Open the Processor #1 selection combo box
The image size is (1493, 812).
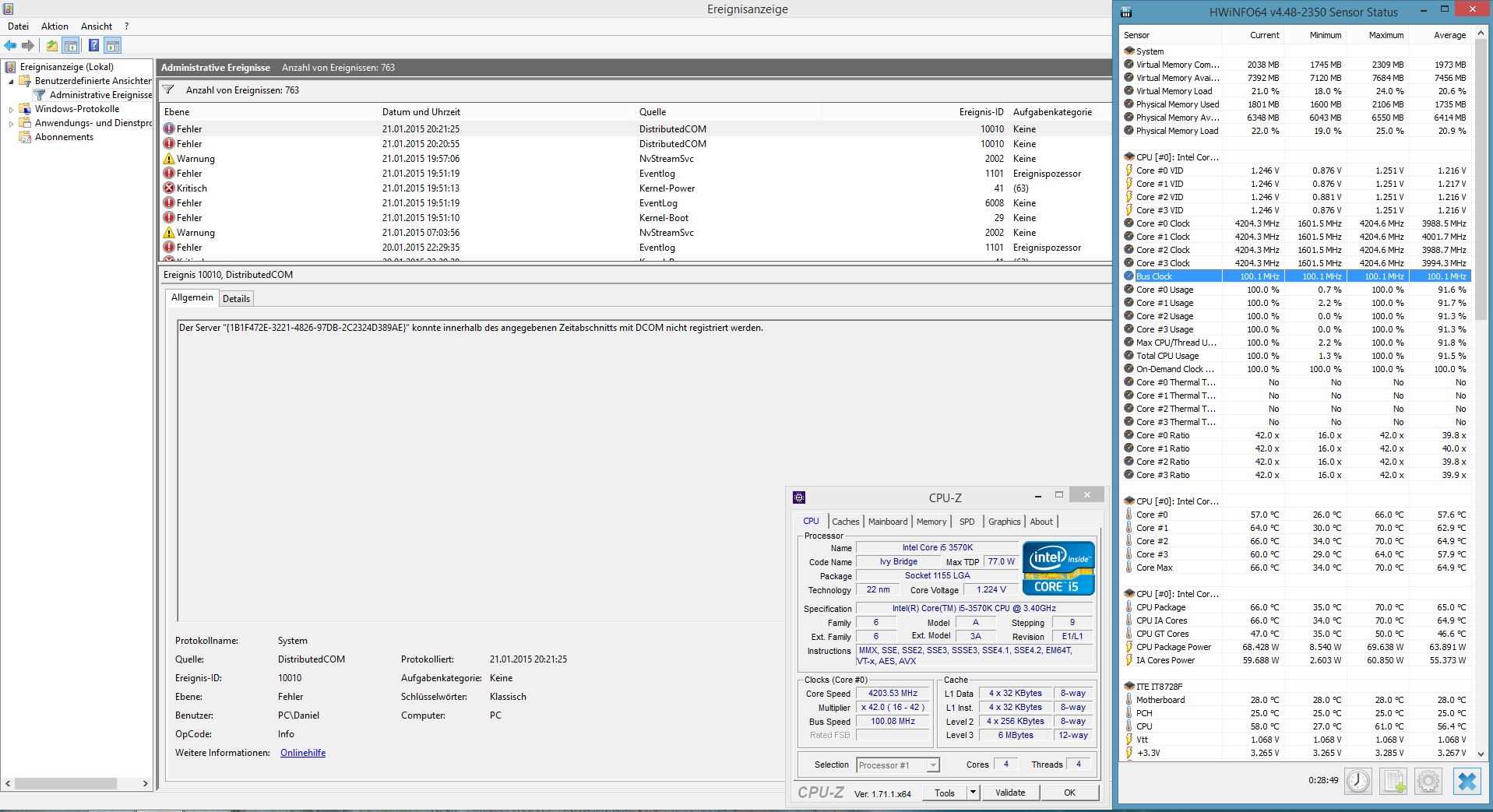pyautogui.click(x=898, y=765)
